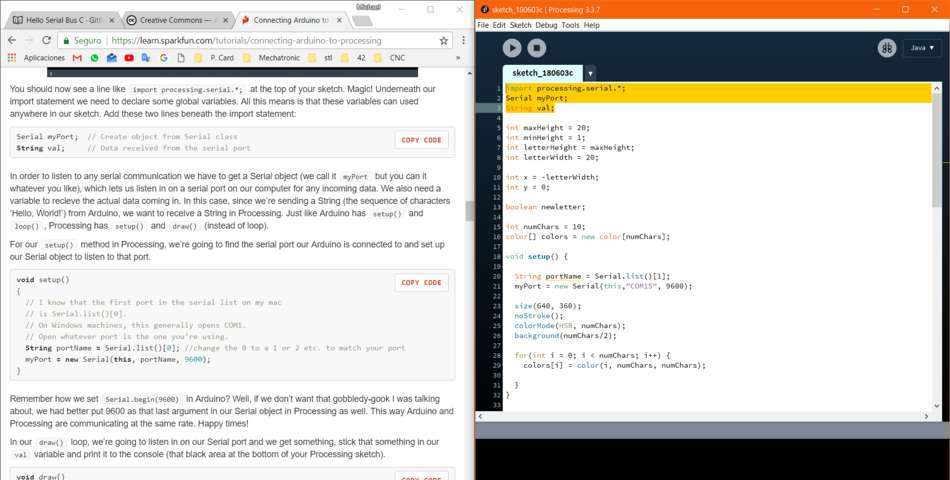The width and height of the screenshot is (950, 480).
Task: Open the sketch tab arrow menu
Action: coord(590,73)
